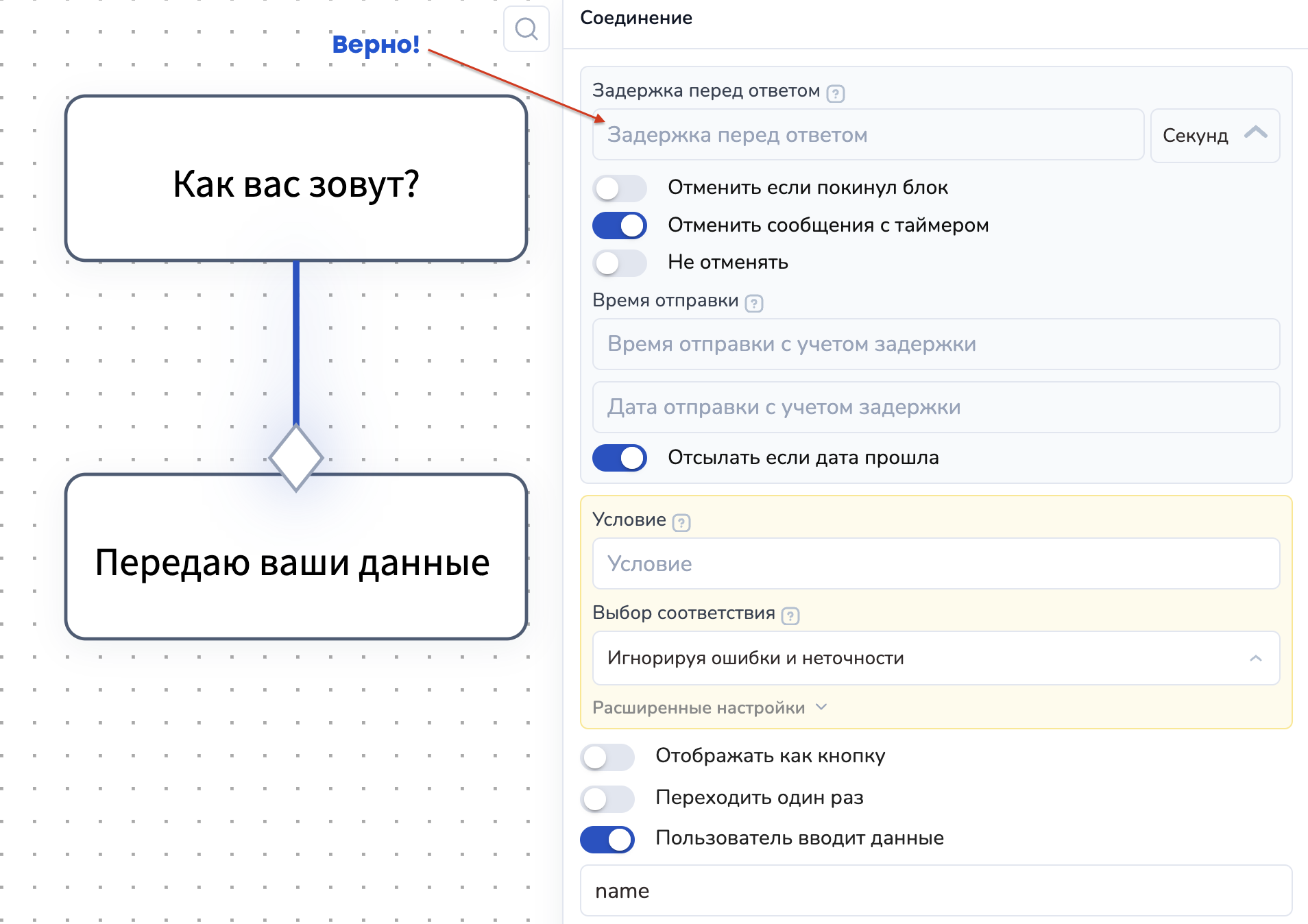Select the diamond connector on the arrow
Image resolution: width=1308 pixels, height=924 pixels.
click(x=296, y=458)
